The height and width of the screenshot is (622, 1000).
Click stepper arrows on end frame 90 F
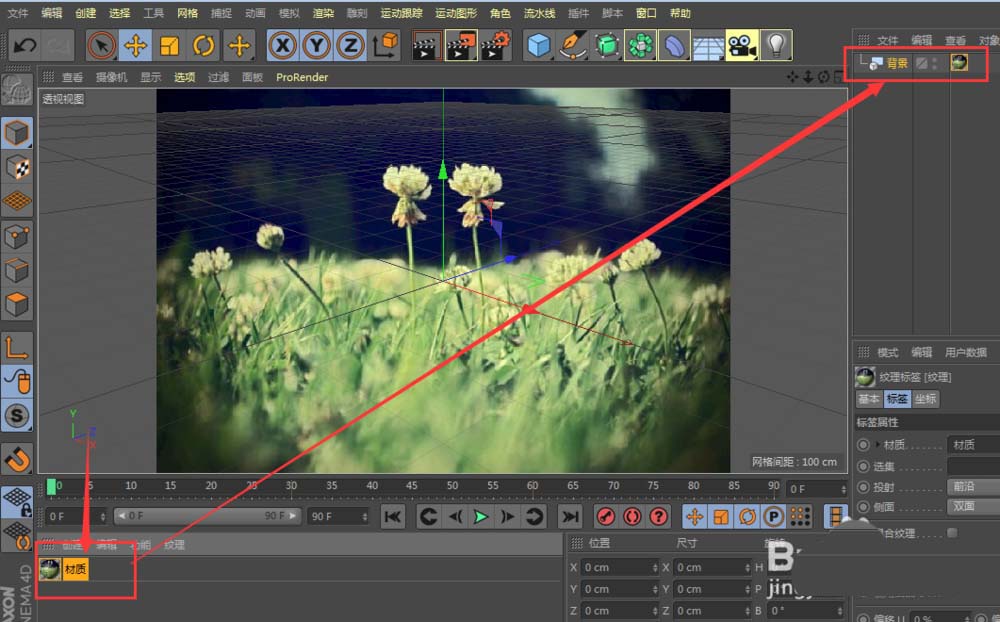coord(365,516)
